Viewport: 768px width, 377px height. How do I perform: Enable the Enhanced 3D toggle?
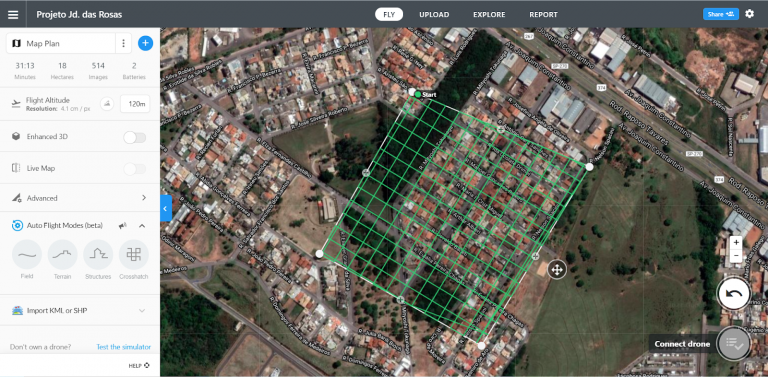click(134, 137)
